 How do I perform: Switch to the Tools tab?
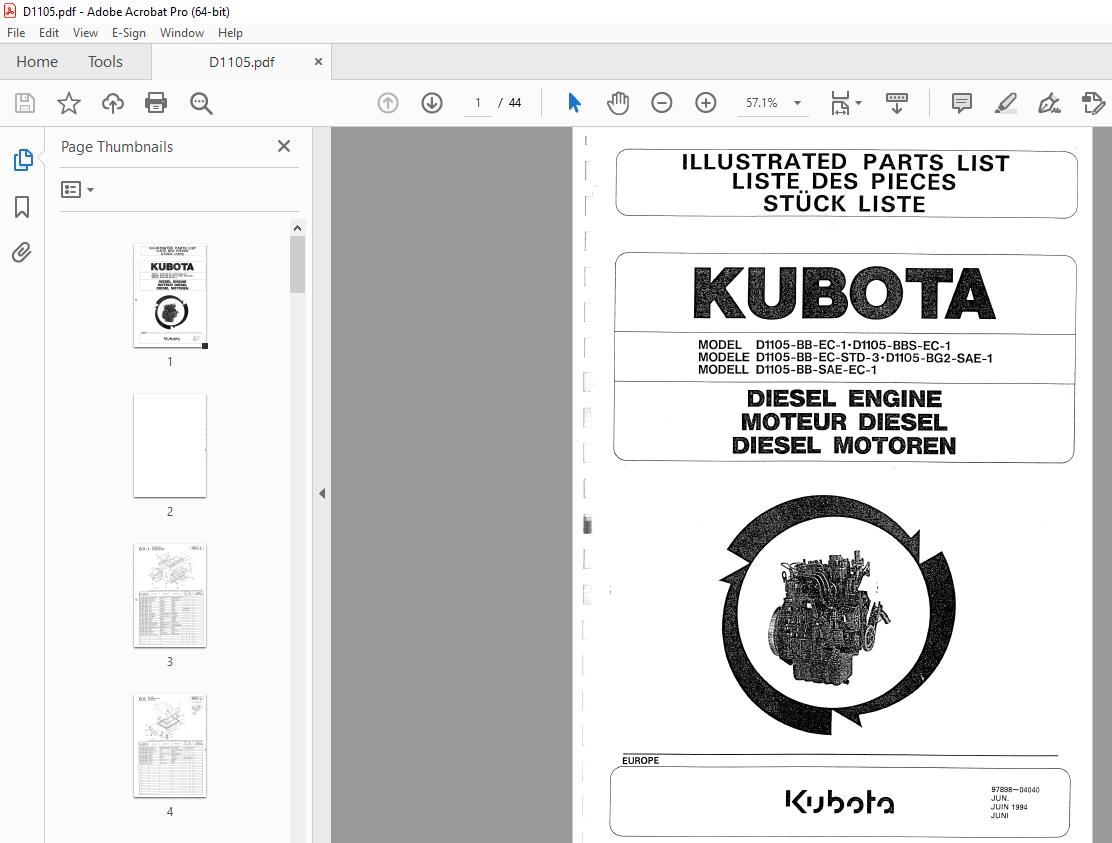click(105, 62)
